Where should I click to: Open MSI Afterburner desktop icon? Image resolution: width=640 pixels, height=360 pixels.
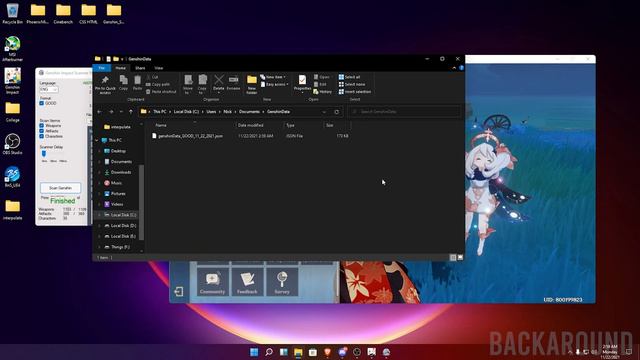[x=12, y=49]
